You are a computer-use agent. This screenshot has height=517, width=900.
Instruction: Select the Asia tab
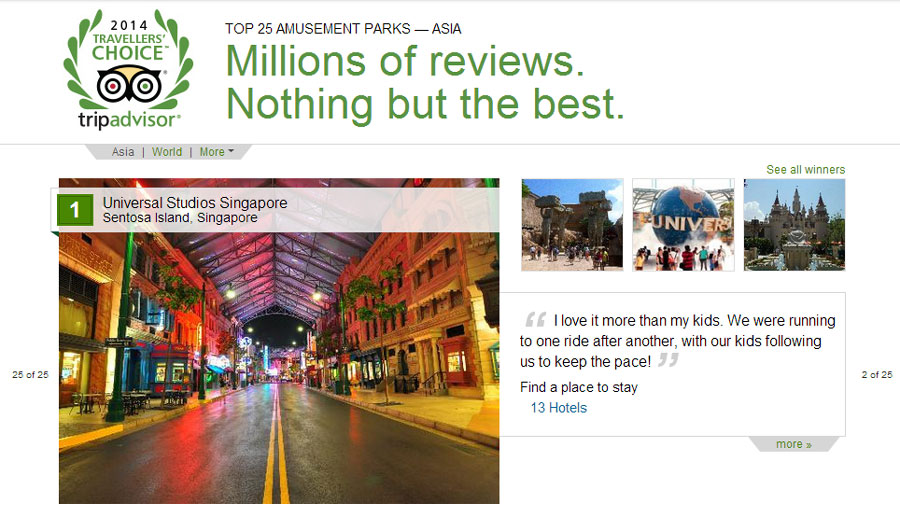(123, 152)
